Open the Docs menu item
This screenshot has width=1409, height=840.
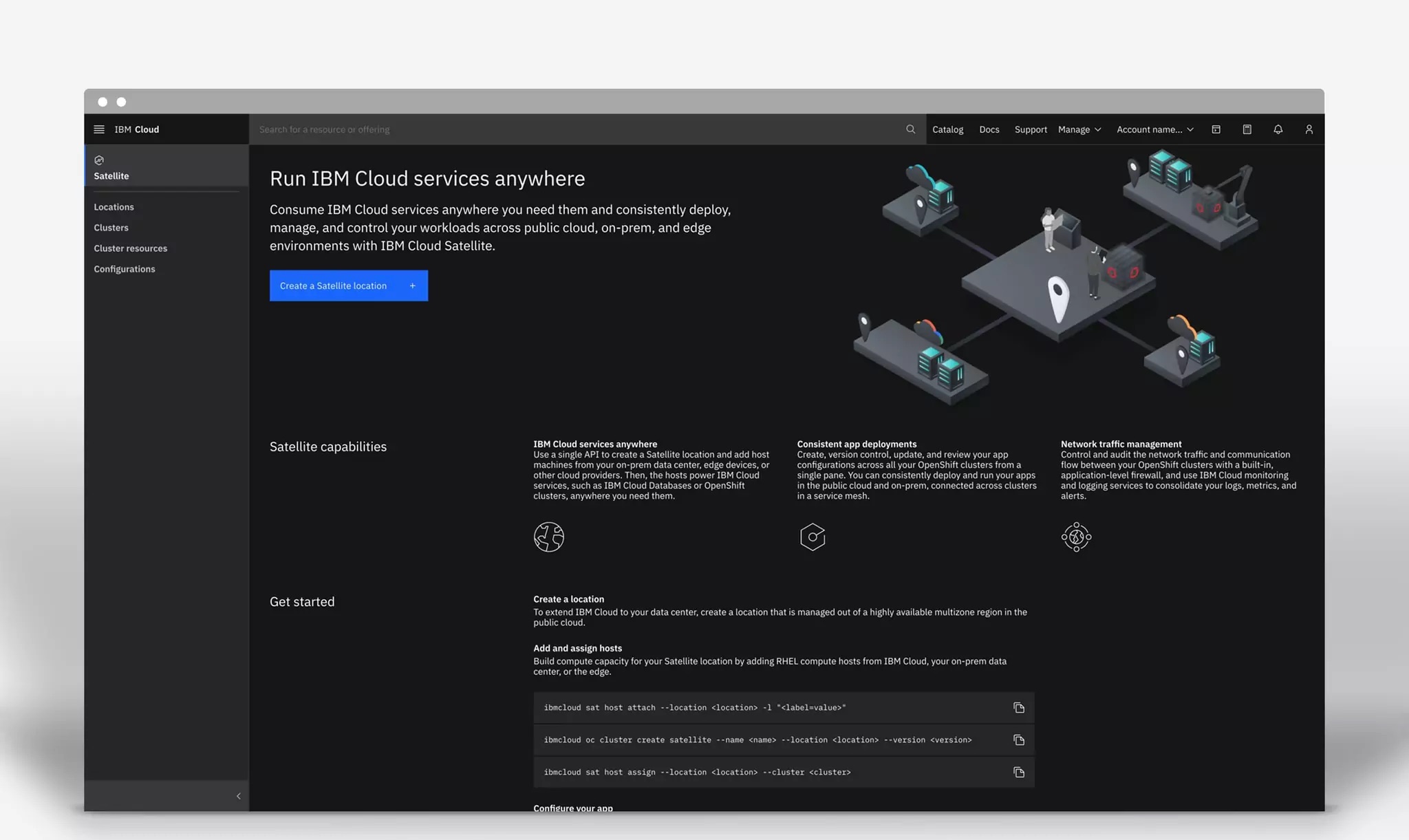click(x=989, y=129)
